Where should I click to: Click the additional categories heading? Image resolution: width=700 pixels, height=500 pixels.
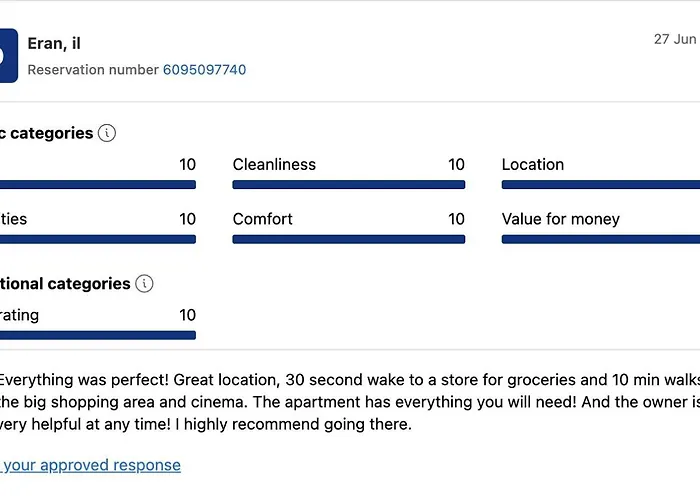65,284
